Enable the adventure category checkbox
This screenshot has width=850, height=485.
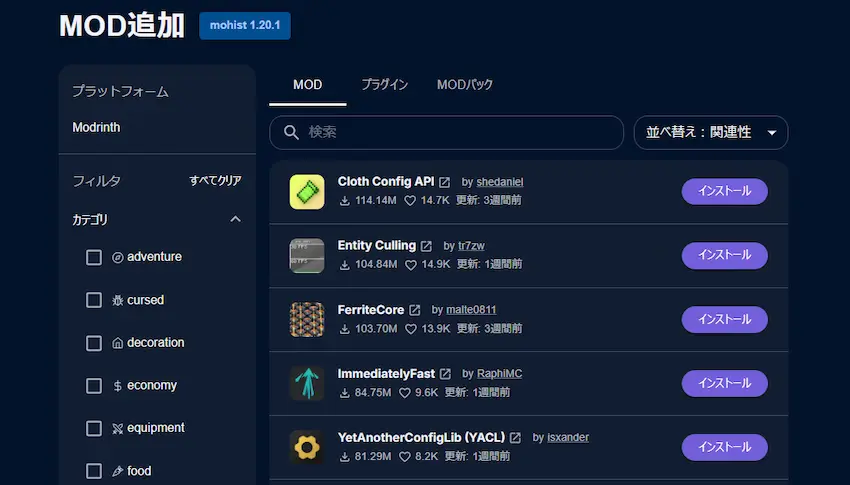[94, 257]
